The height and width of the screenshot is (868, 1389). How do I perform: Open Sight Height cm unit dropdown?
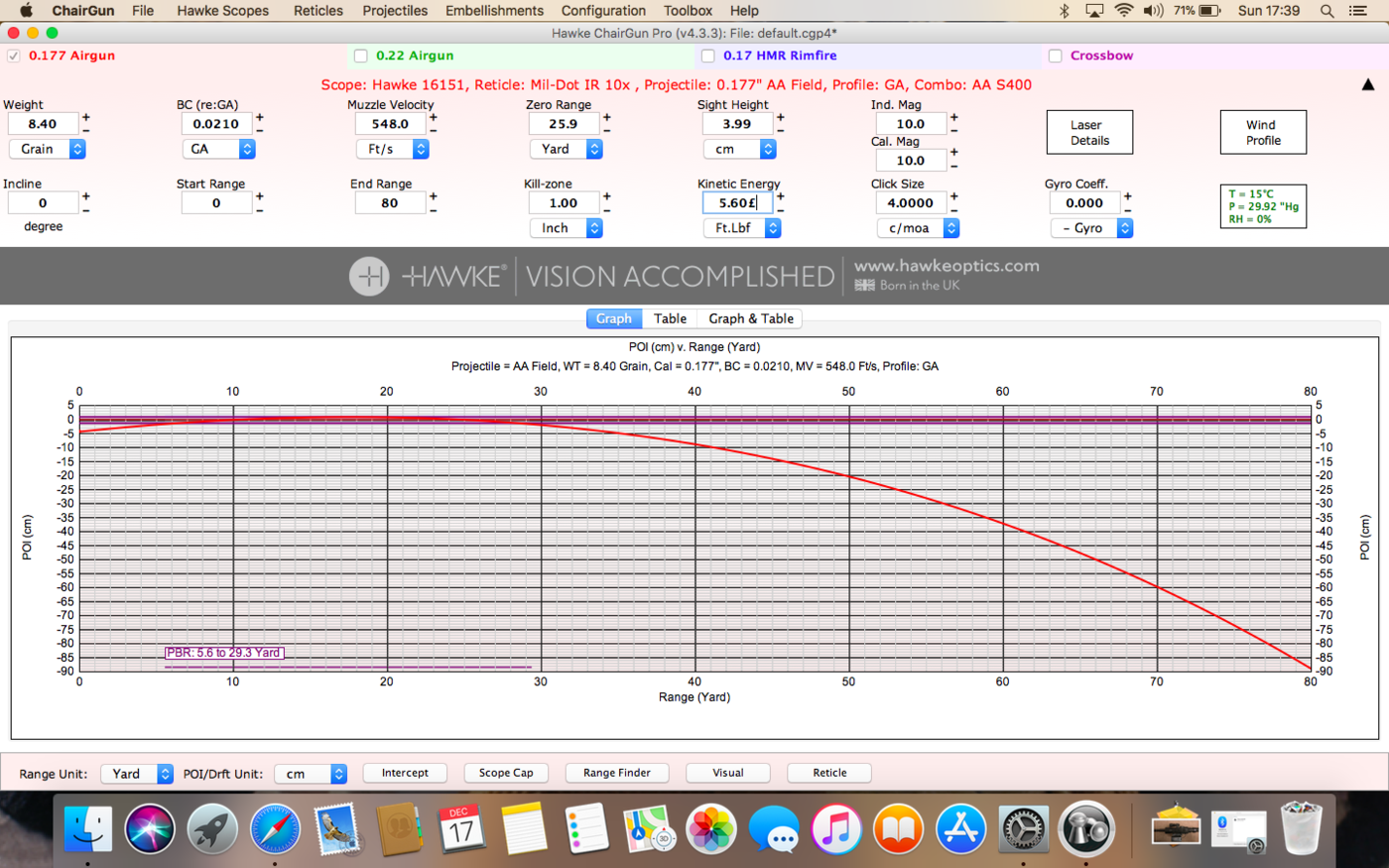[x=740, y=149]
